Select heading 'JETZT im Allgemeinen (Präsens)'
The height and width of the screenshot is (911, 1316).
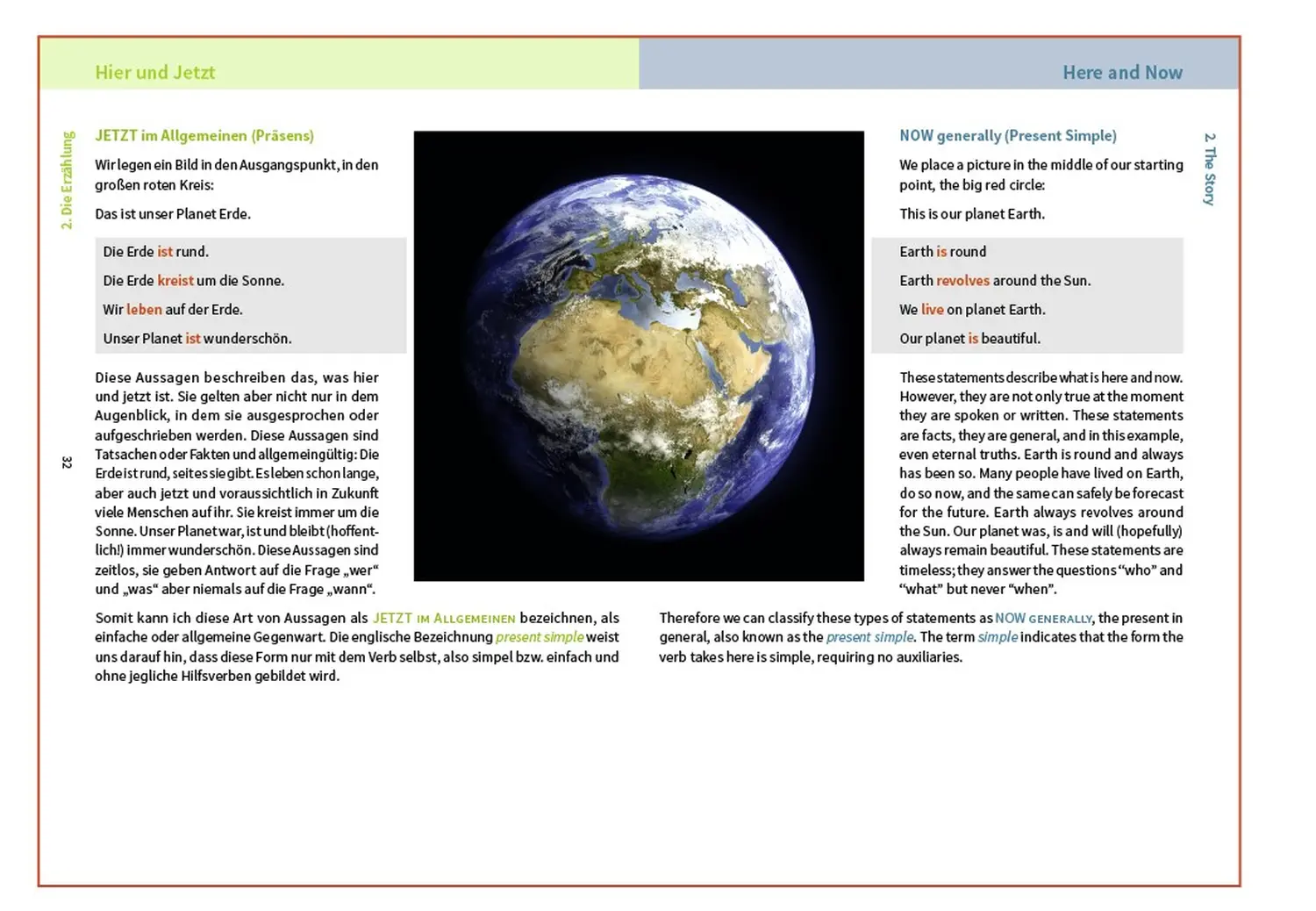204,135
